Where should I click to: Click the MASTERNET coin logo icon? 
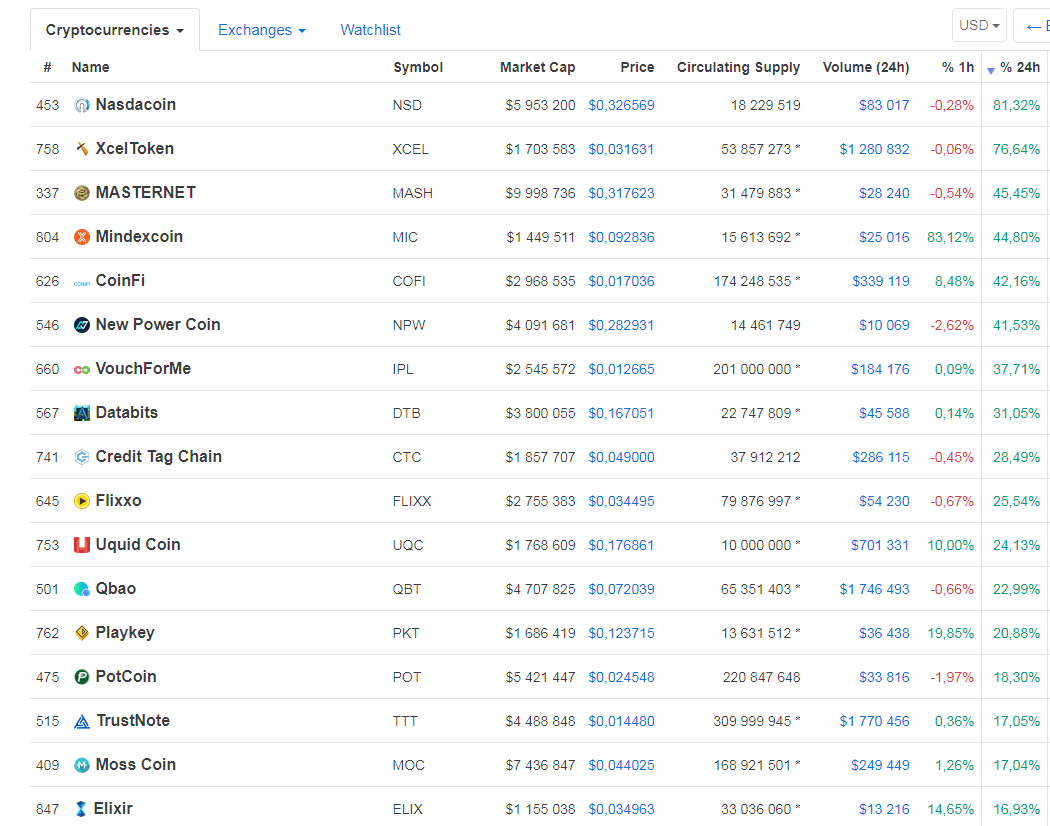tap(82, 193)
